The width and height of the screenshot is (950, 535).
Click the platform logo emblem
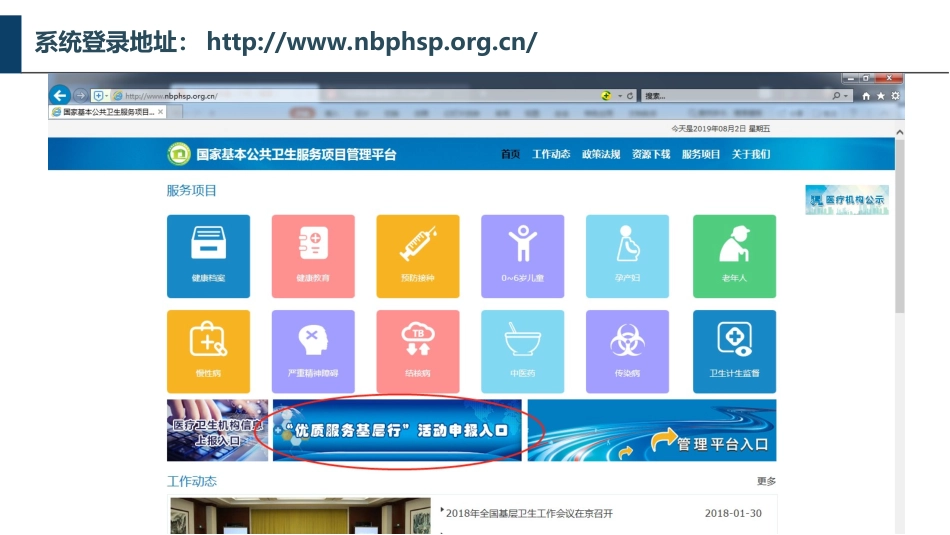(179, 154)
